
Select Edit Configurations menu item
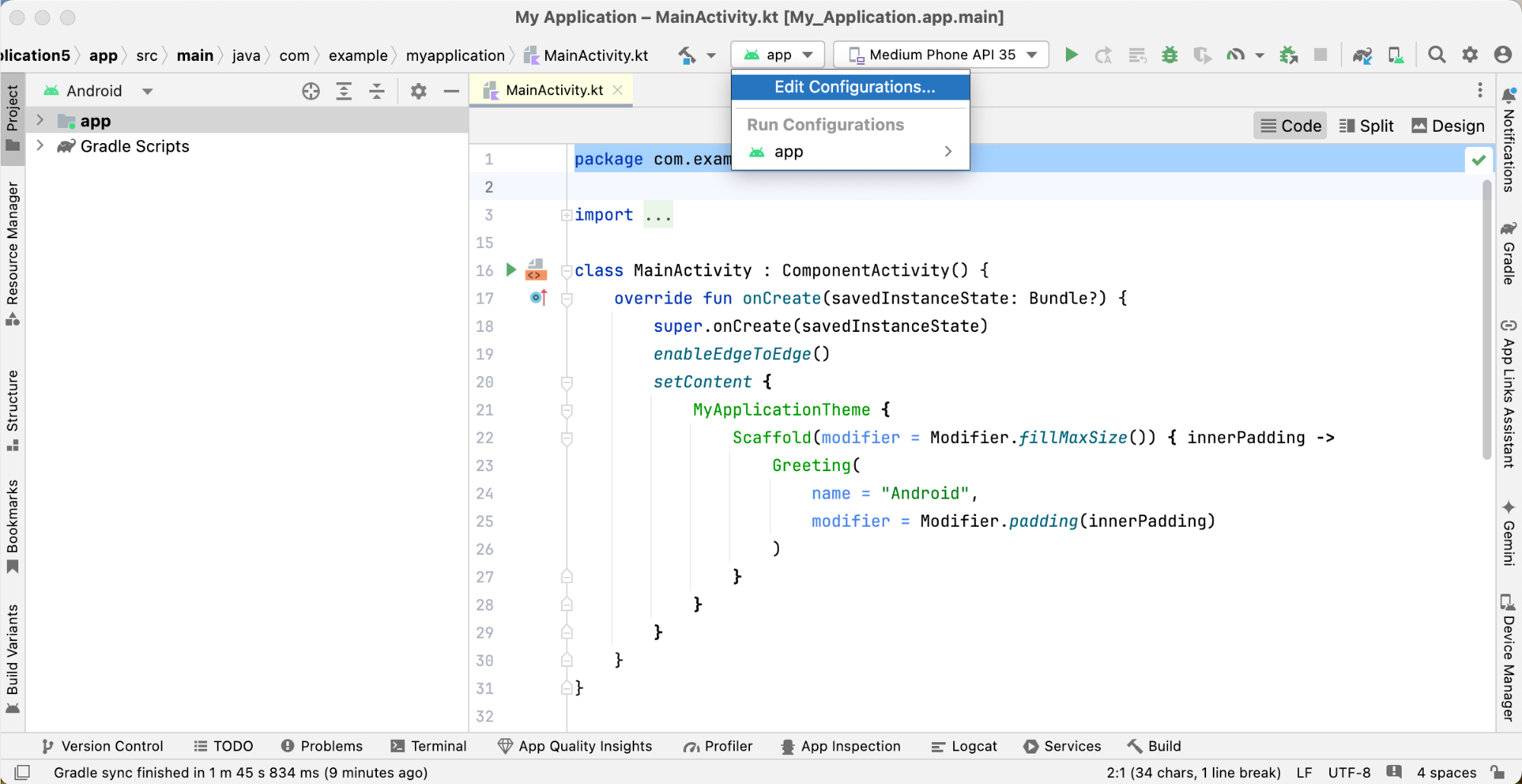854,87
